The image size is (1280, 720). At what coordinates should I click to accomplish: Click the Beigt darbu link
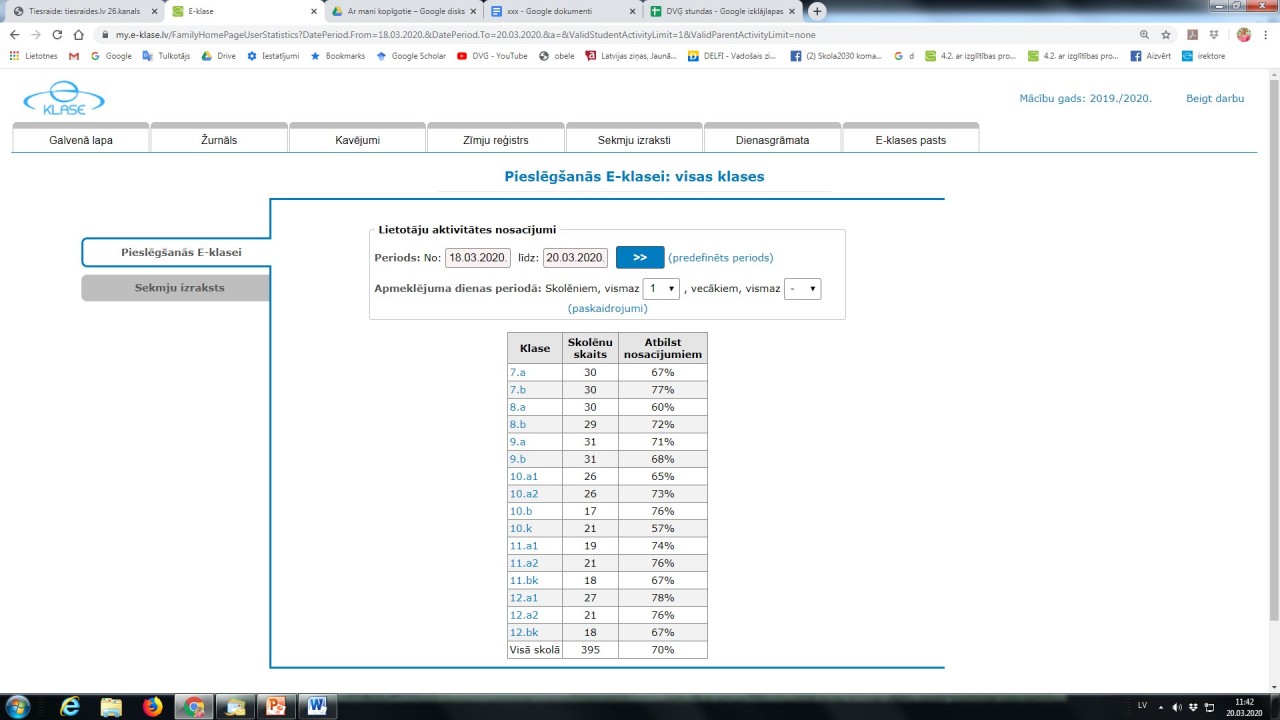[x=1214, y=99]
